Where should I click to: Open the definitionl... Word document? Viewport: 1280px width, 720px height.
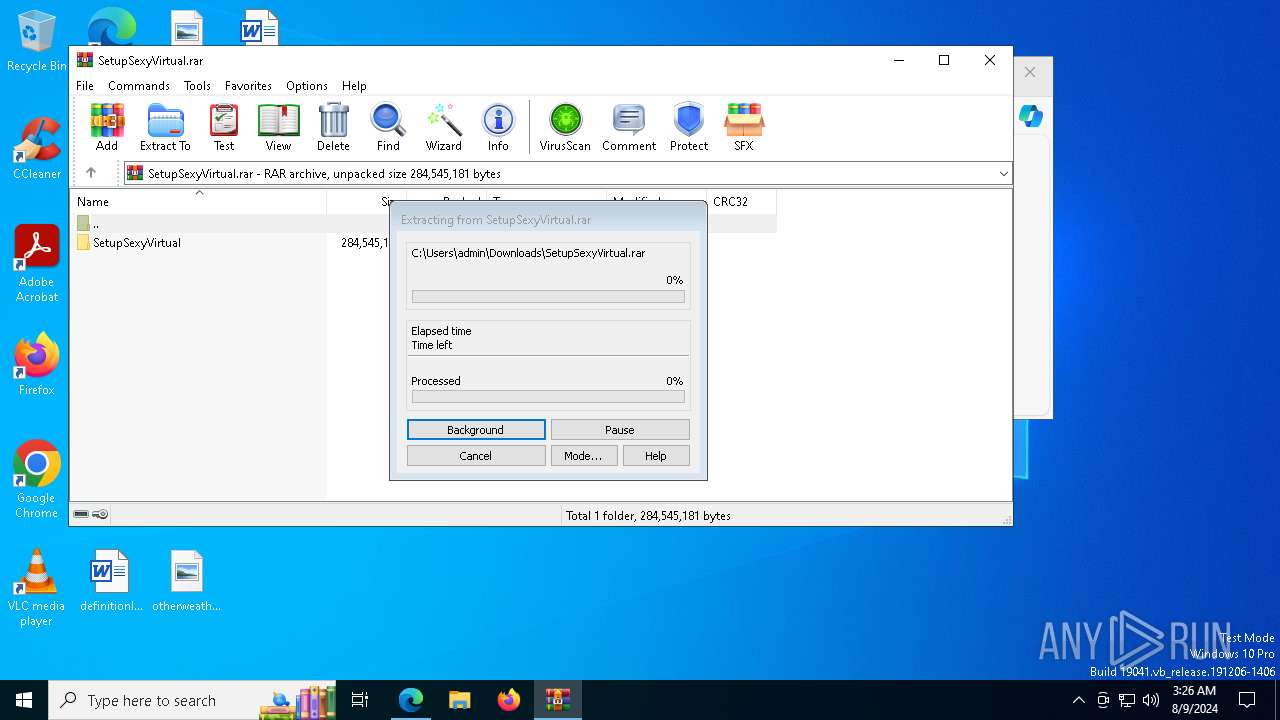tap(110, 580)
